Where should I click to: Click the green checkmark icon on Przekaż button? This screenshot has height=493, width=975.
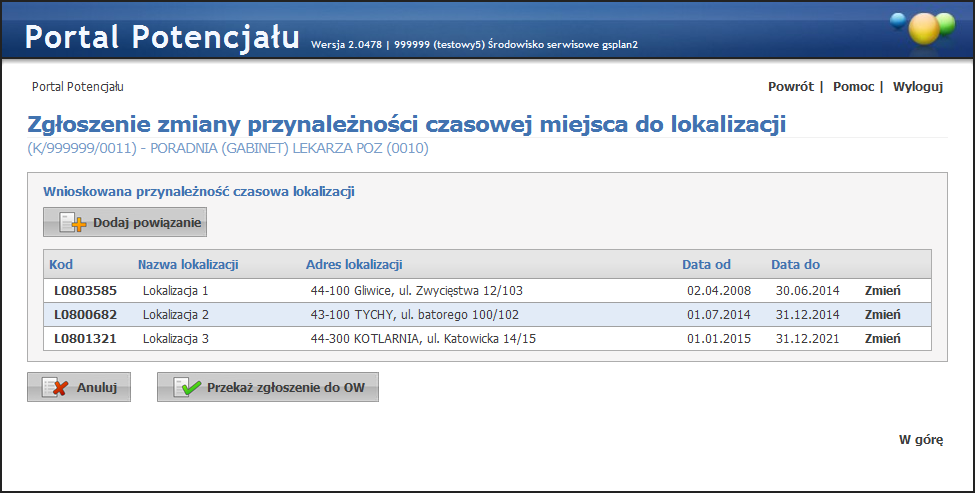(x=186, y=388)
